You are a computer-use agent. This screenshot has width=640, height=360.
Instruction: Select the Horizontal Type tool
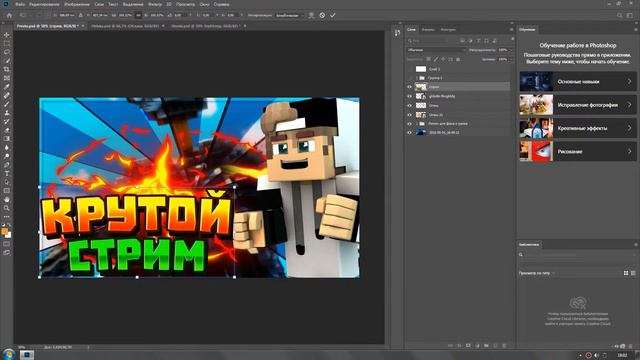tap(7, 173)
